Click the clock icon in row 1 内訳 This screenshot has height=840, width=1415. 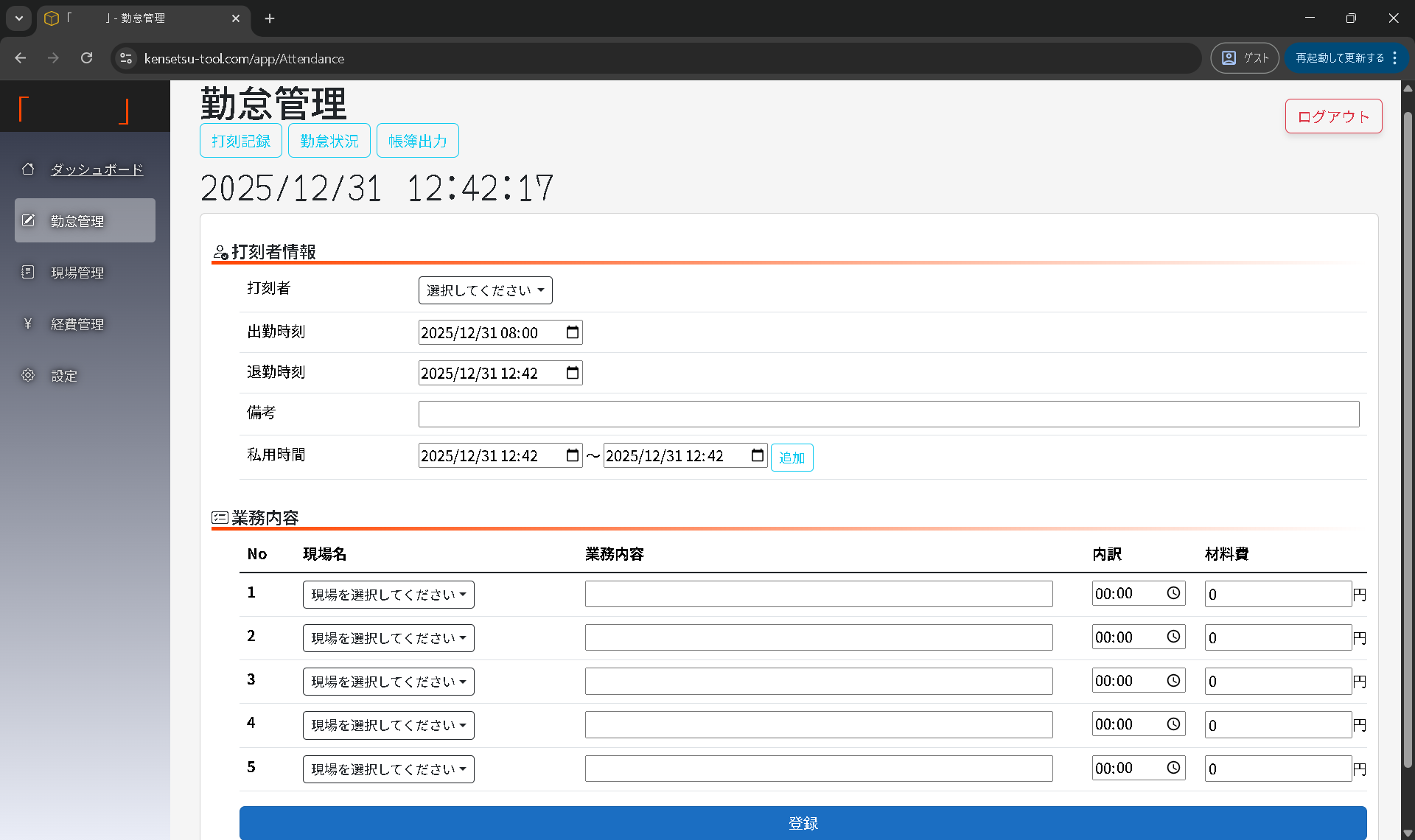pos(1173,593)
